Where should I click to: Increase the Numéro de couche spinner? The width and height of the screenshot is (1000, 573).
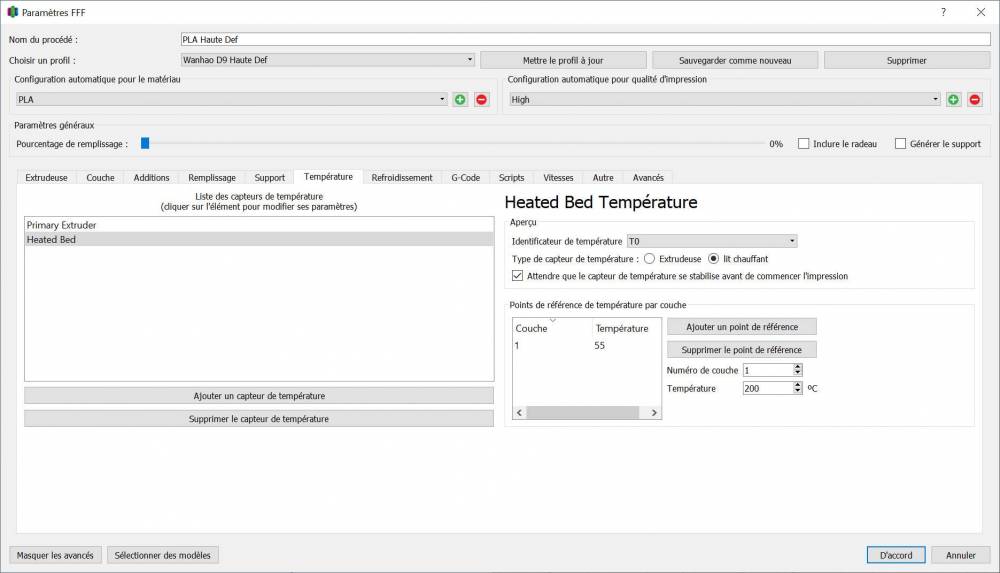click(797, 367)
